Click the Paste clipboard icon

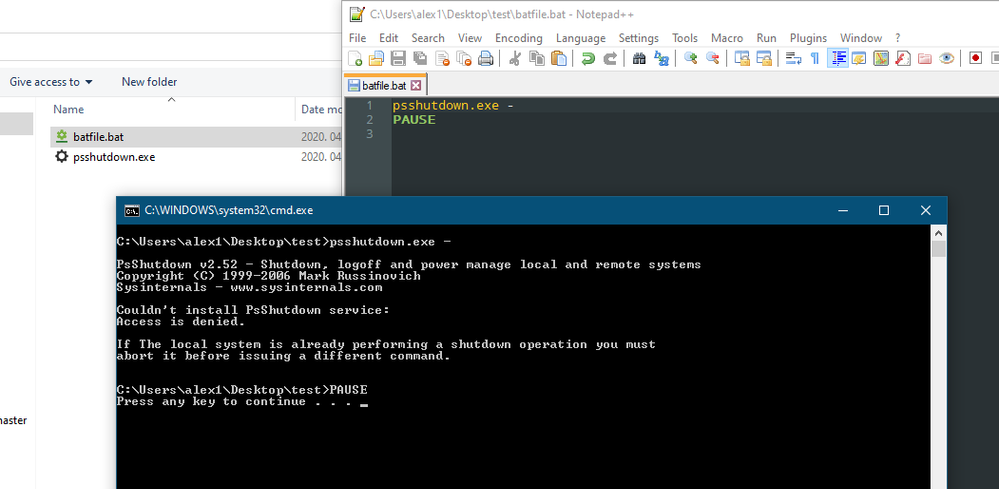(x=559, y=59)
